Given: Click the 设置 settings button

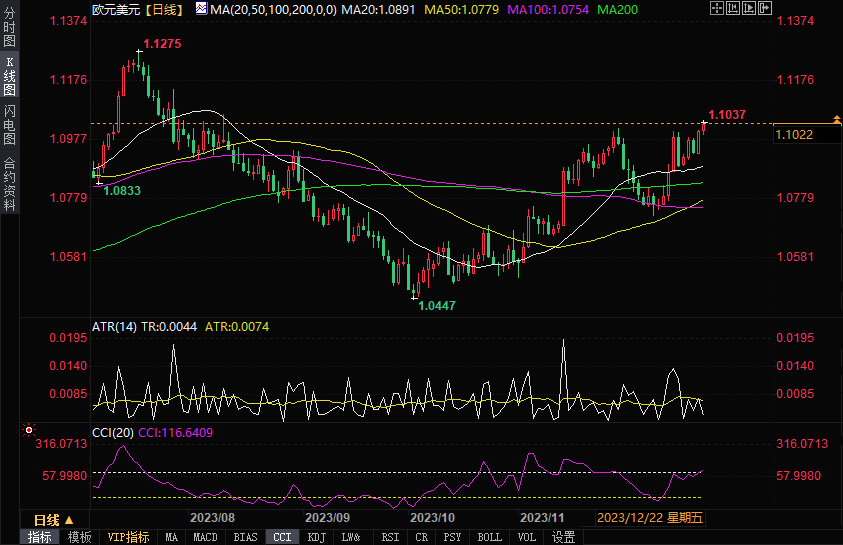Looking at the screenshot, I should 563,537.
